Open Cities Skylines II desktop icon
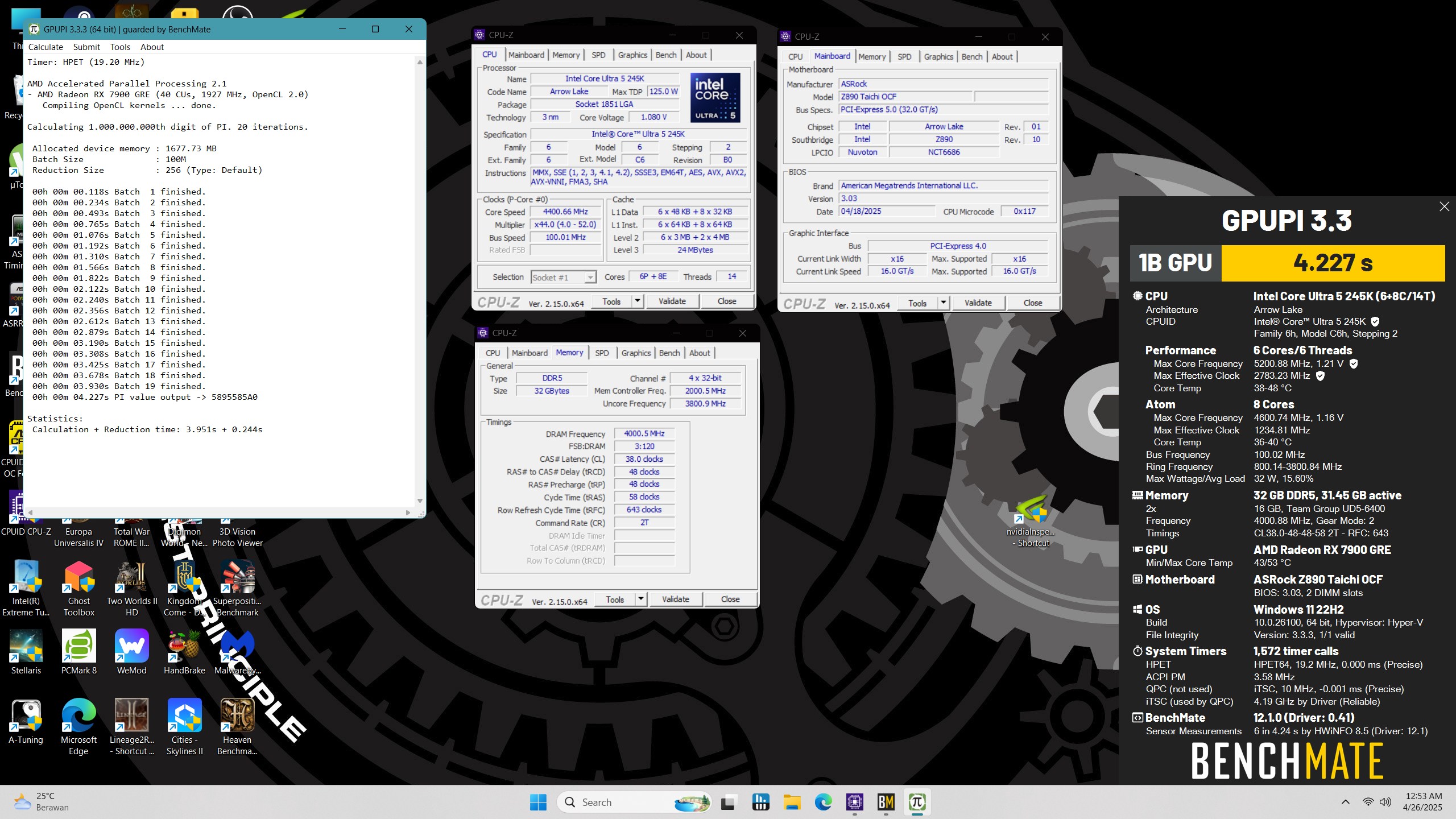This screenshot has height=819, width=1456. click(185, 726)
